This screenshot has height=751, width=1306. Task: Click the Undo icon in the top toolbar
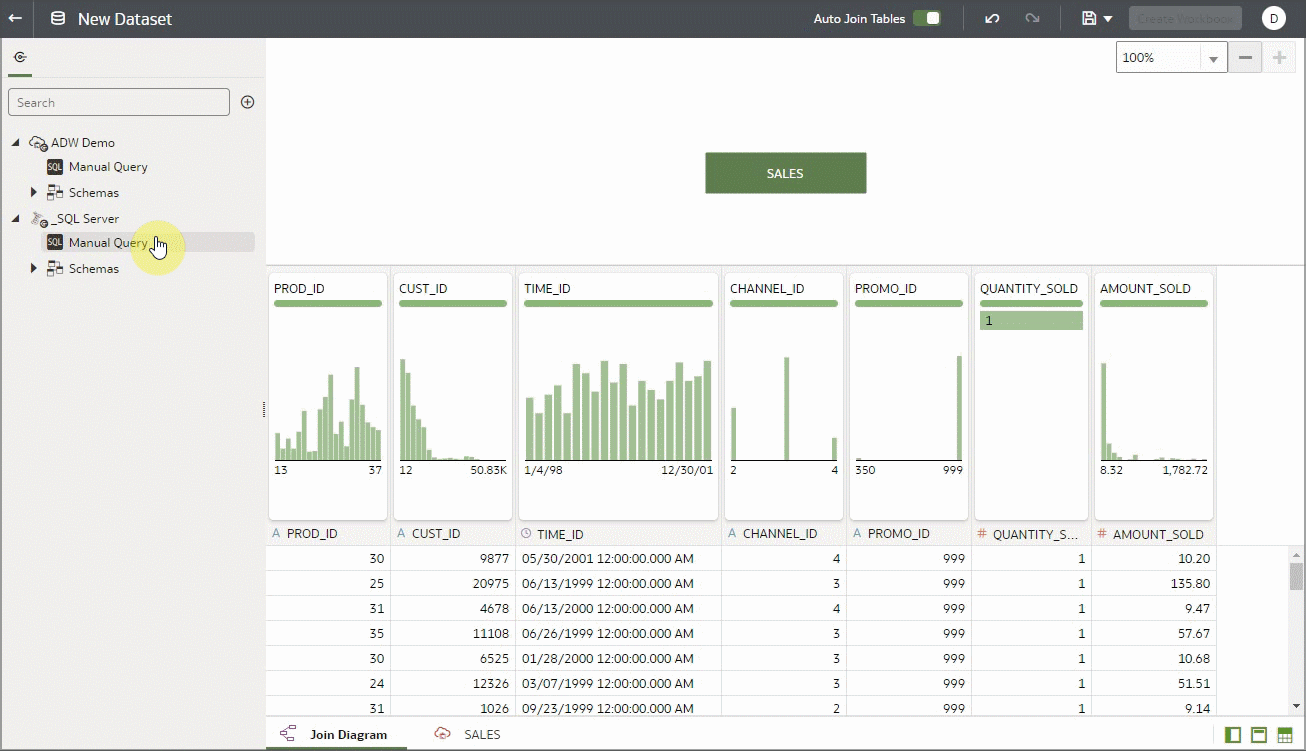[991, 18]
